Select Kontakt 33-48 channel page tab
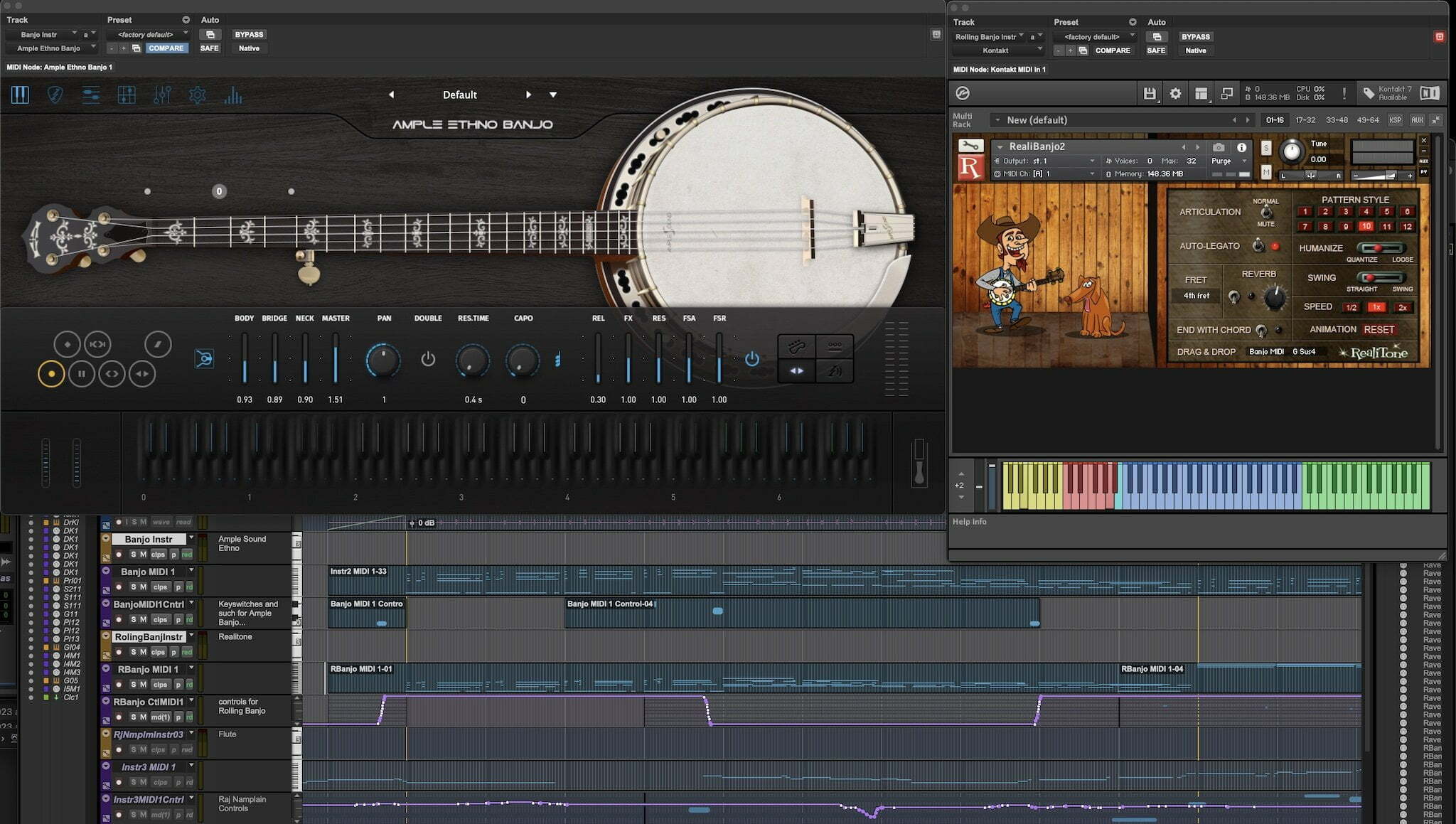Screen dimensions: 1456x824 click(1337, 120)
